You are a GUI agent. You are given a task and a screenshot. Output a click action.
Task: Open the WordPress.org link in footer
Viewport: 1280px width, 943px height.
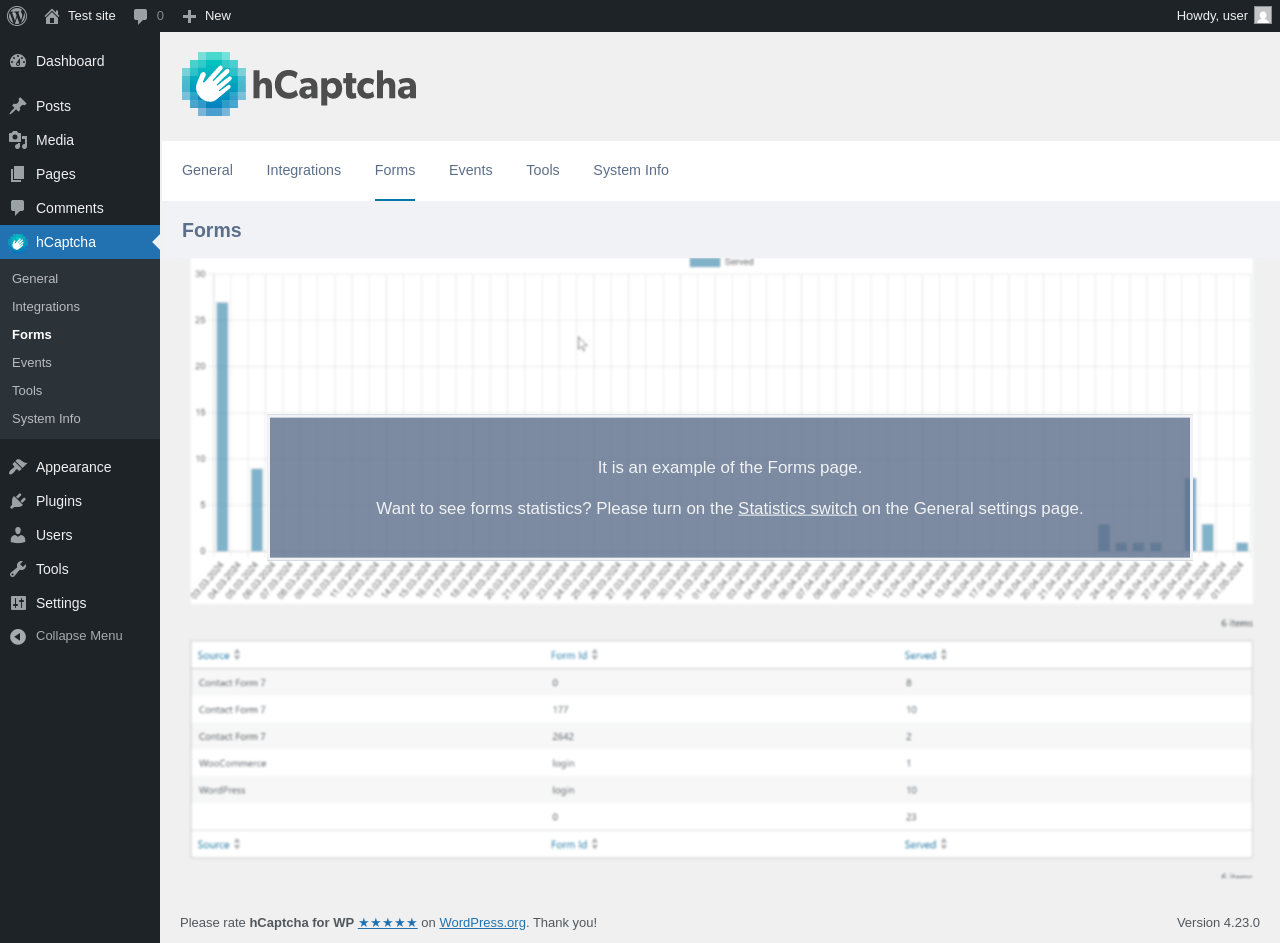point(482,922)
